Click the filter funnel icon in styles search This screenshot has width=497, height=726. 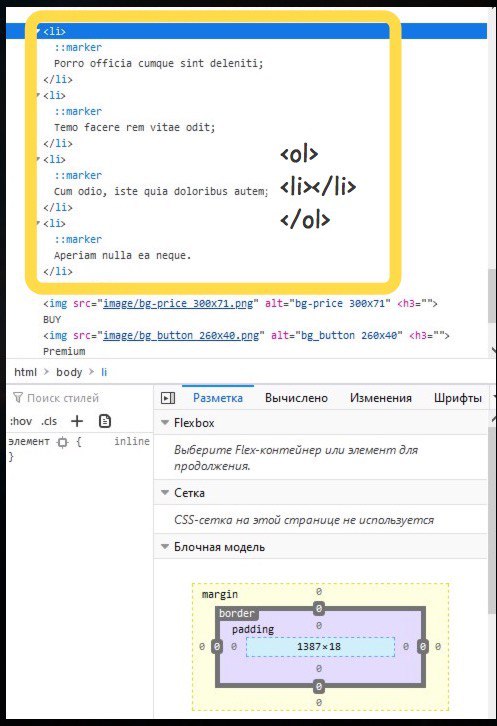click(18, 397)
